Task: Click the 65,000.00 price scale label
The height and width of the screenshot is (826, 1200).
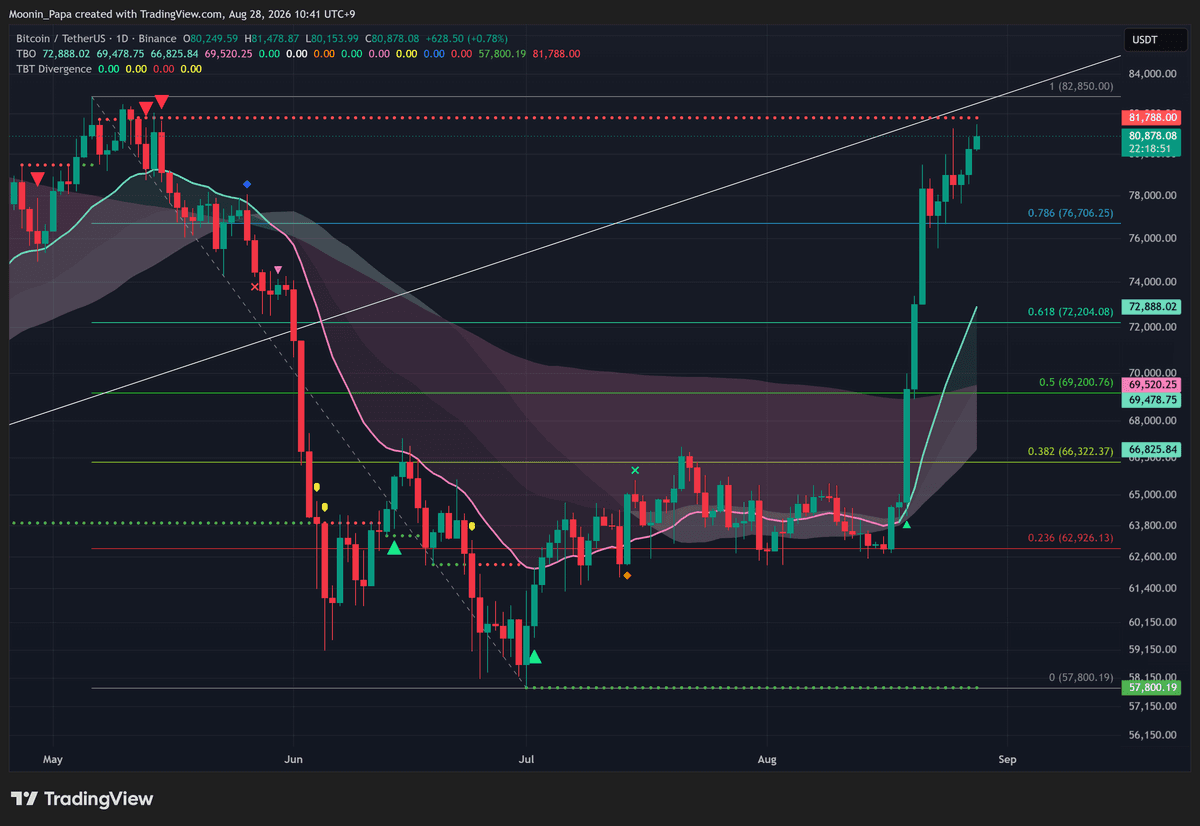Action: pyautogui.click(x=1153, y=495)
